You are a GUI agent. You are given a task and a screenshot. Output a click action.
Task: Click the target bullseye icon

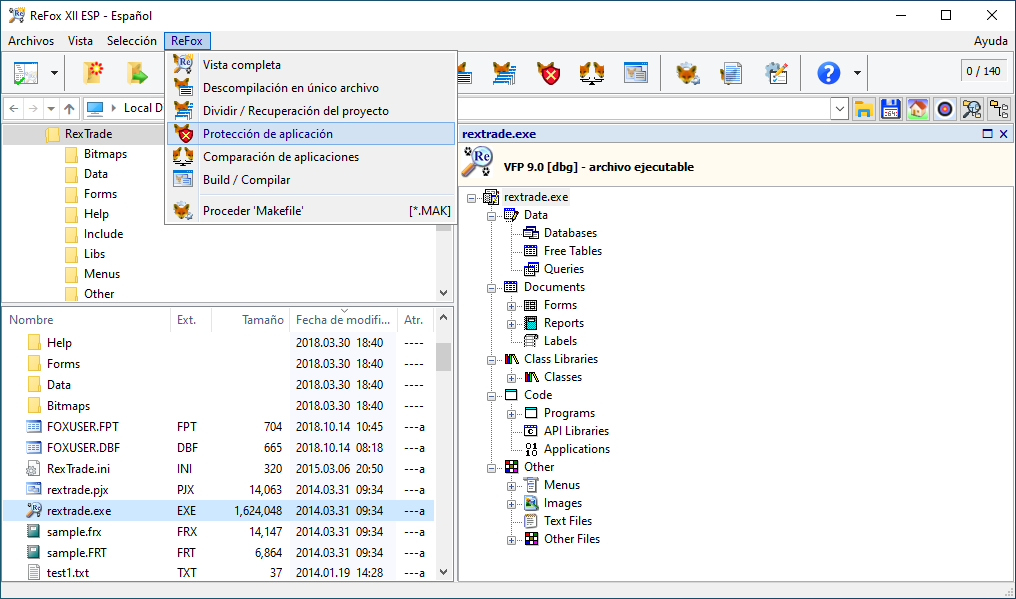point(945,109)
